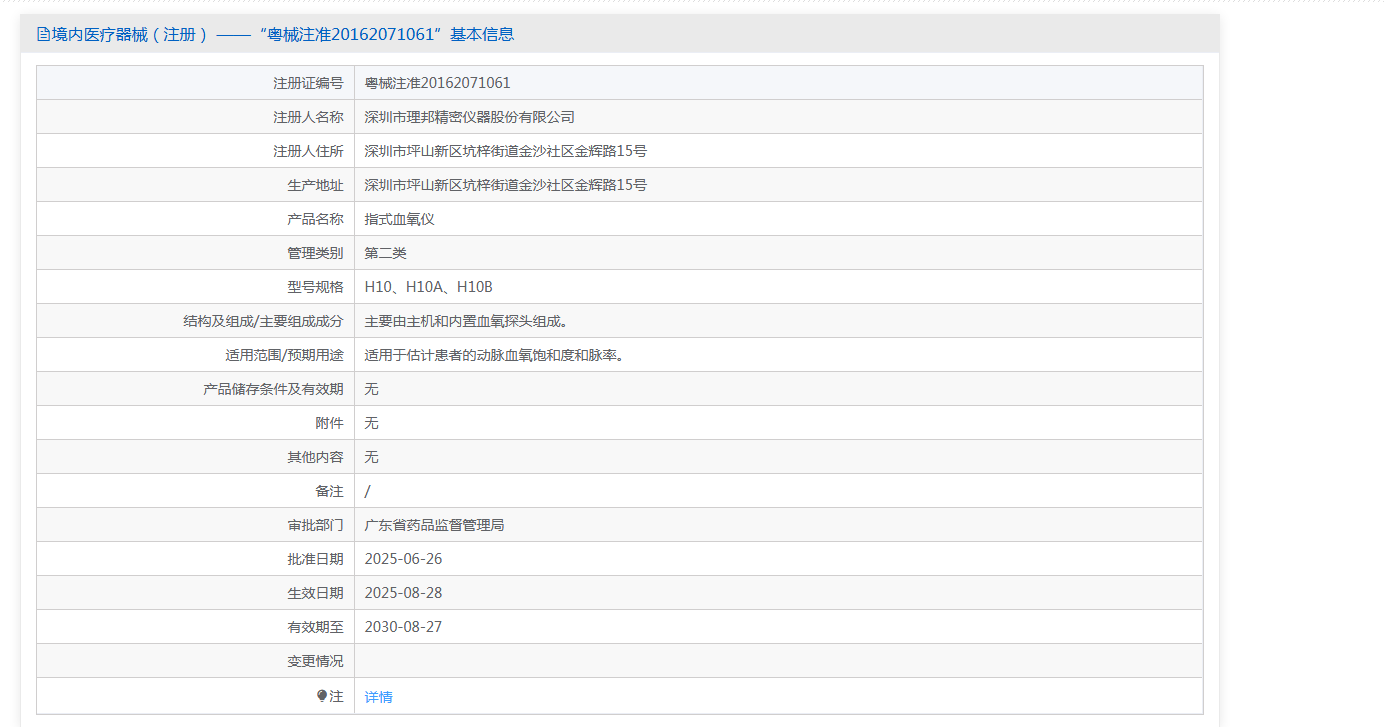This screenshot has width=1384, height=727.
Task: Click the 结构及组成/主要组成成分 label
Action: (264, 321)
